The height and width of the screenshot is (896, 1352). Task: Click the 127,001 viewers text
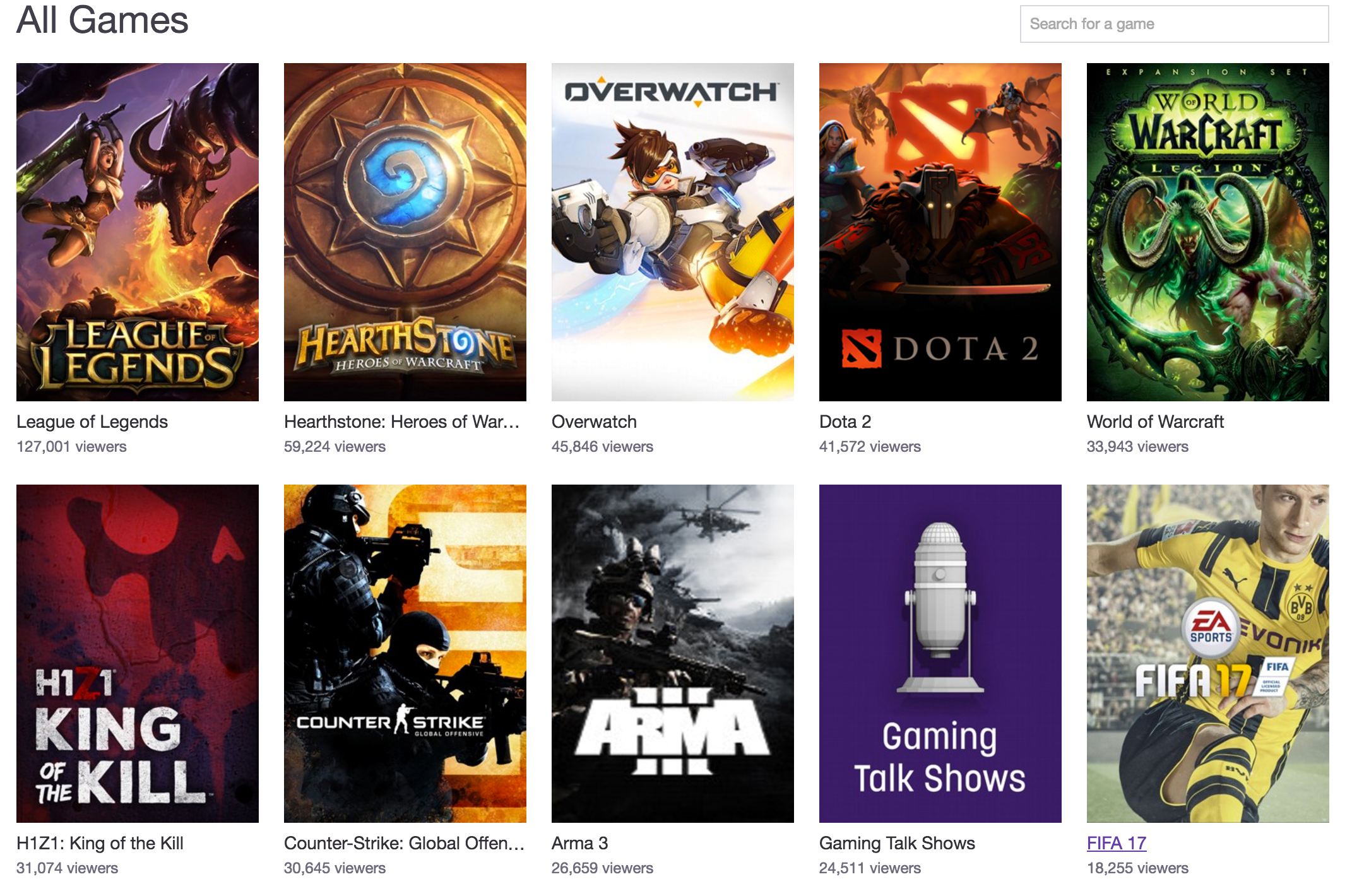[71, 447]
